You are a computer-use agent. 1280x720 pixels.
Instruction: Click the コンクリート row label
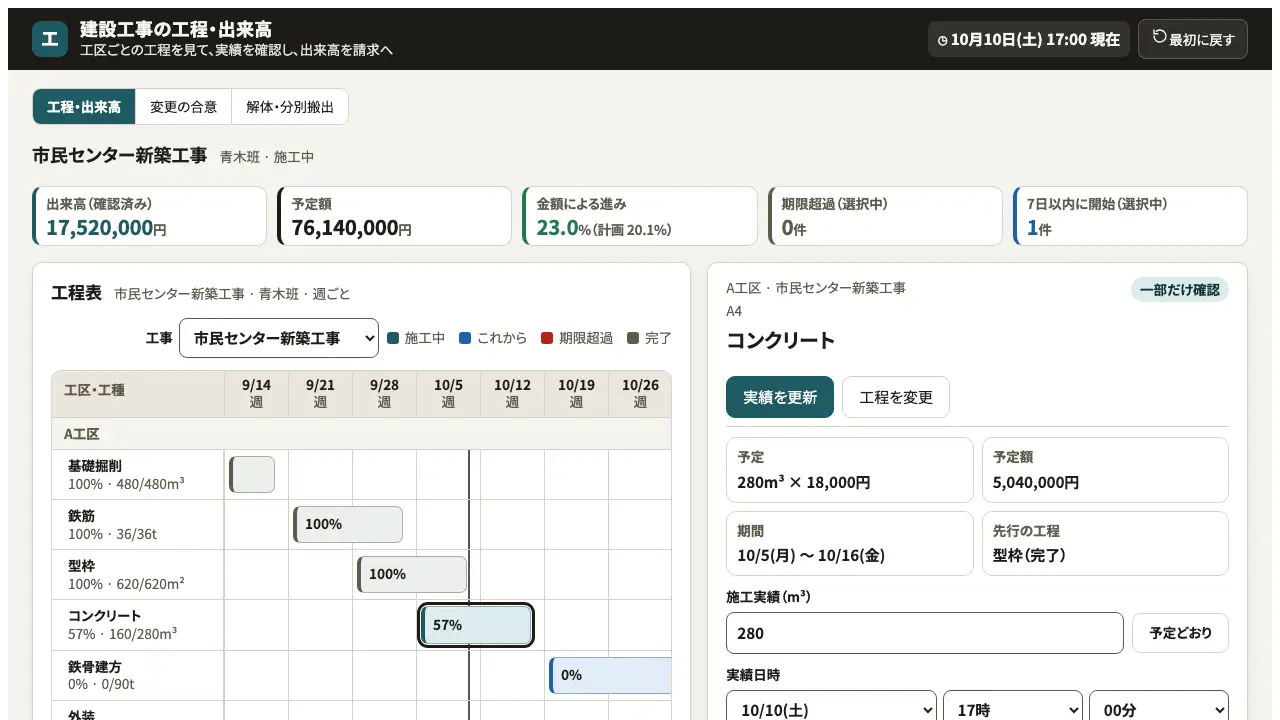point(138,625)
